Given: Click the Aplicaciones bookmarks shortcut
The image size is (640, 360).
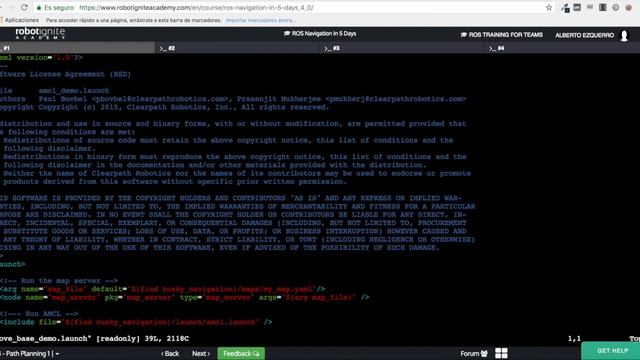Looking at the screenshot, I should [20, 20].
